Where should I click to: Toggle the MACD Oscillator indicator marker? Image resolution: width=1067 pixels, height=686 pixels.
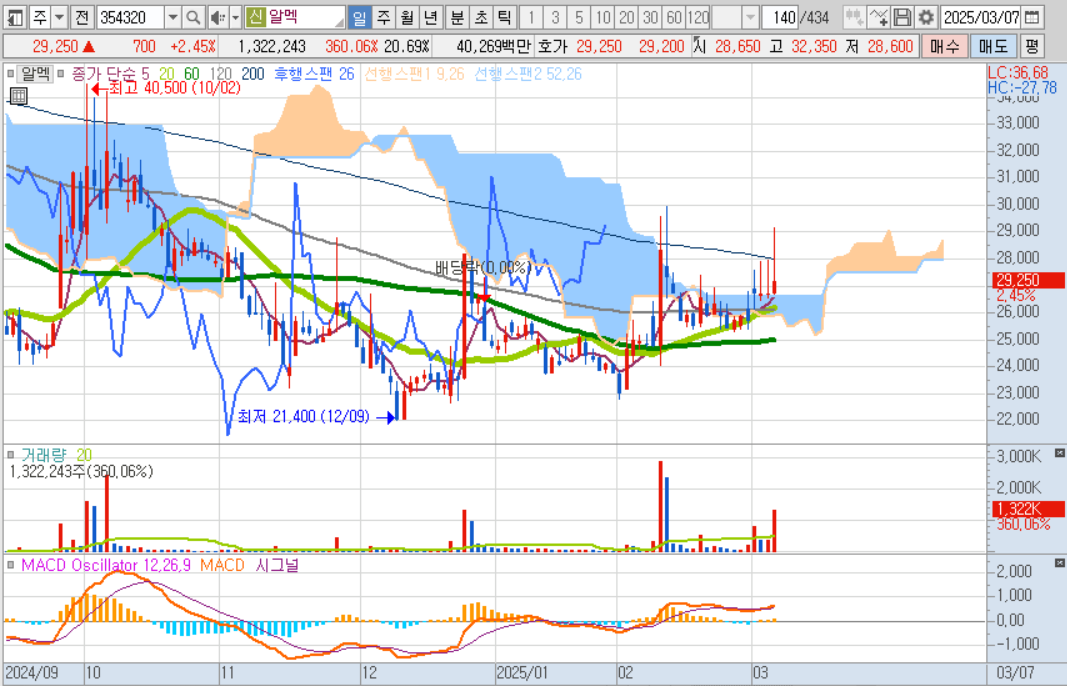(10, 565)
